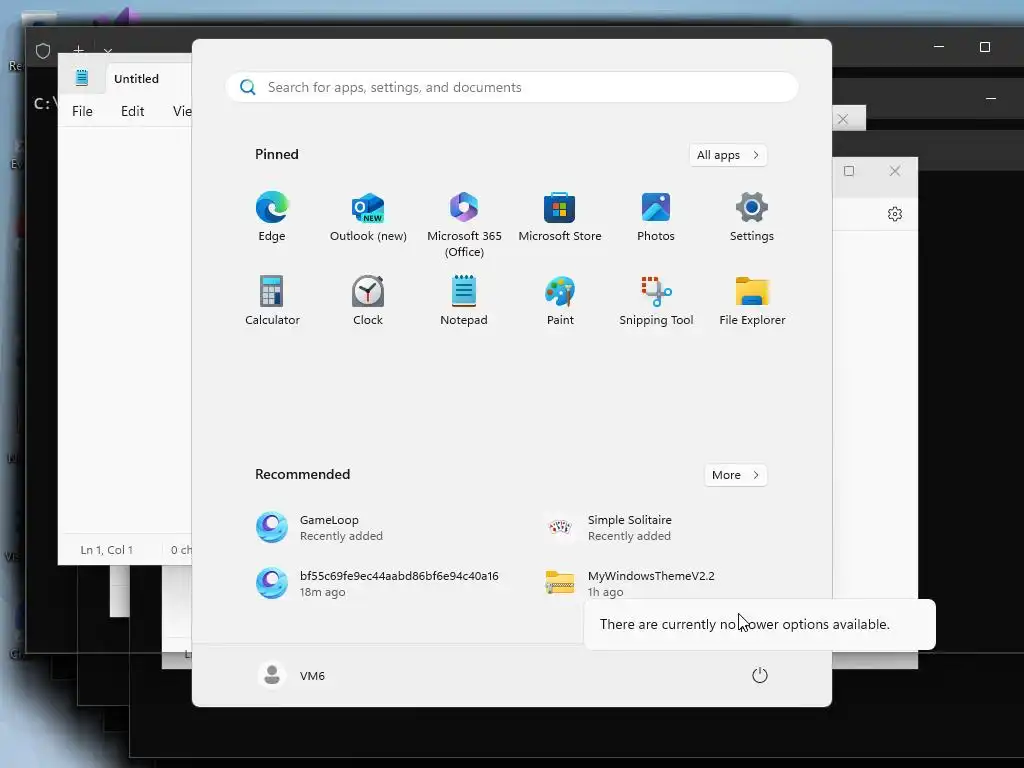Screen dimensions: 1024x768
Task: Open Microsoft Store app
Action: [x=560, y=217]
